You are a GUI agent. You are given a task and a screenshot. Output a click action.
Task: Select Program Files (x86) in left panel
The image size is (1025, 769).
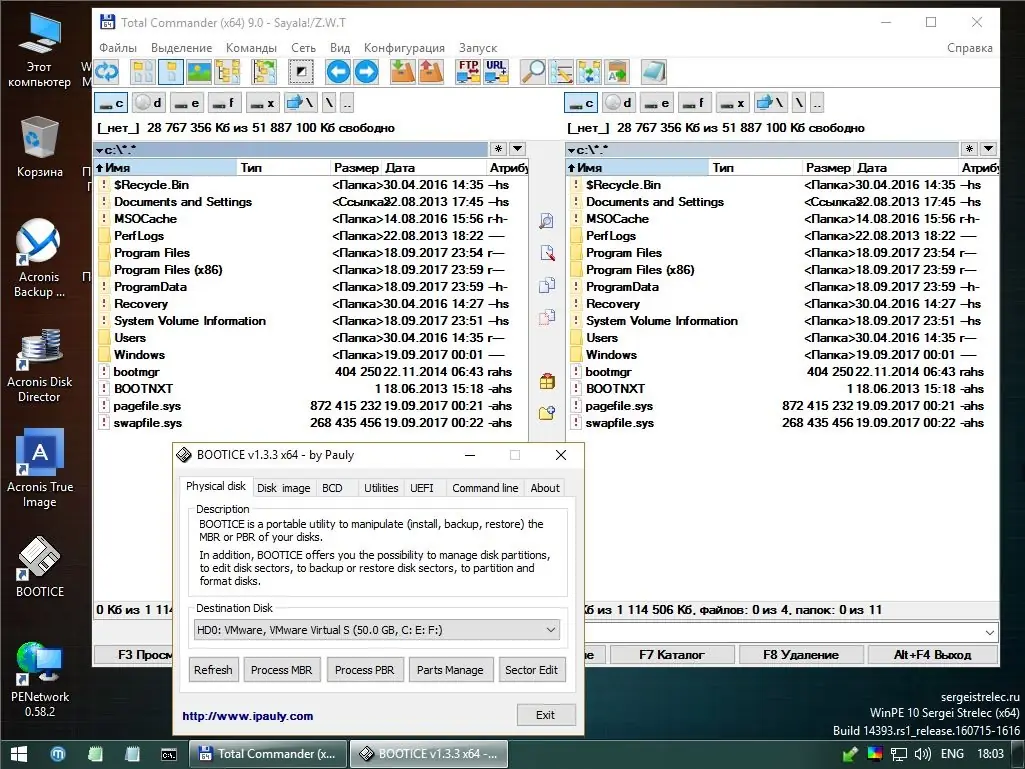(x=311, y=270)
